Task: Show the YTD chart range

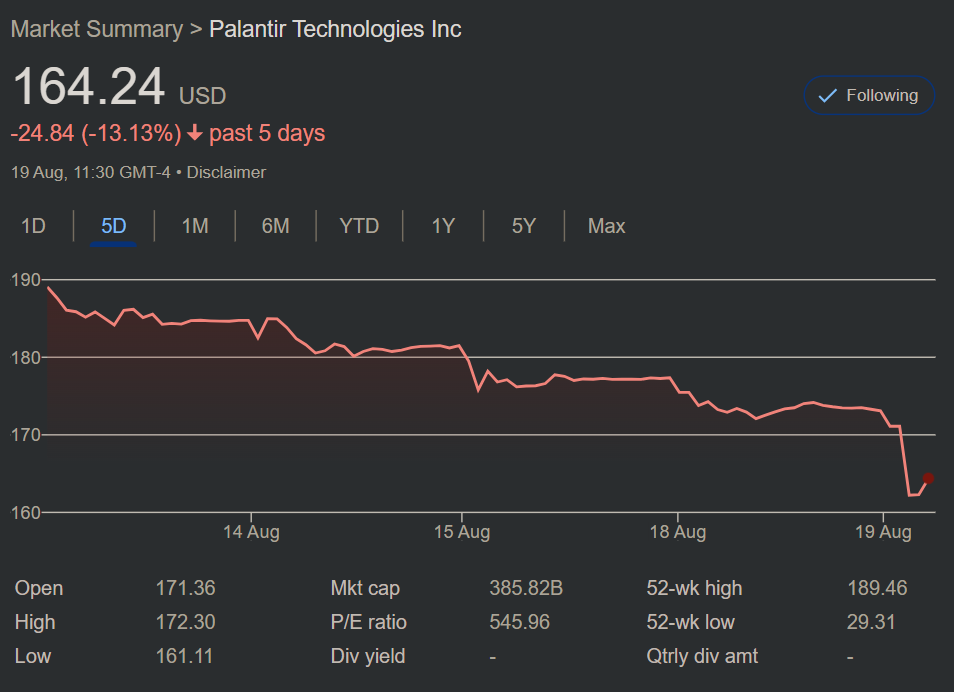Action: [359, 226]
